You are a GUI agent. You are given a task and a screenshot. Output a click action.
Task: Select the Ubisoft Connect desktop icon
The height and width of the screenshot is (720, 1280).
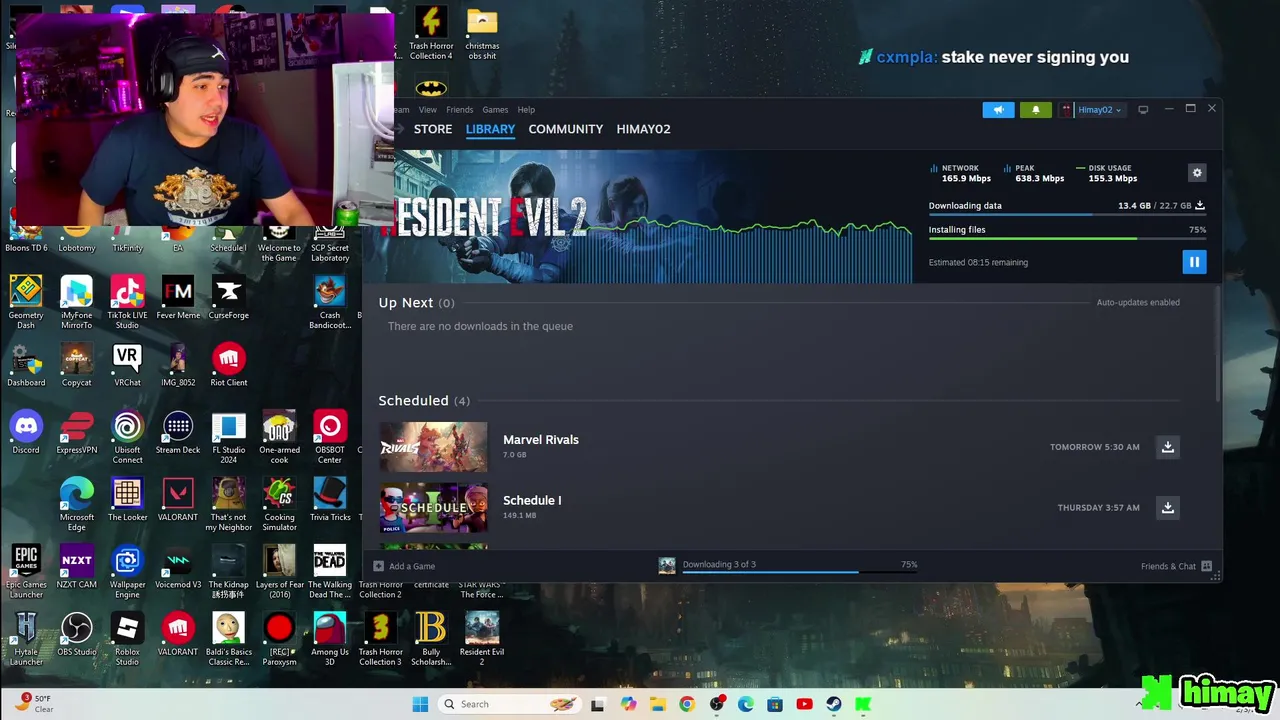click(x=127, y=438)
